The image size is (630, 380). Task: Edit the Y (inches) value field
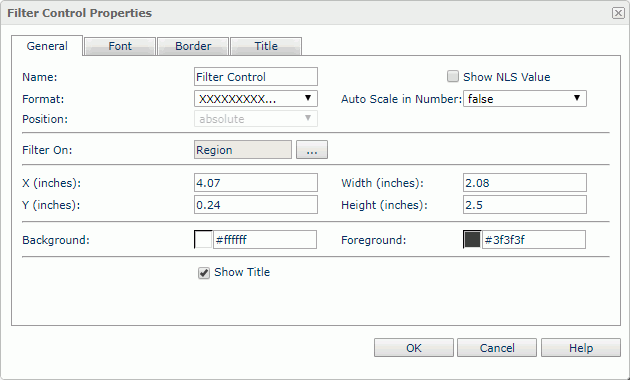click(256, 205)
